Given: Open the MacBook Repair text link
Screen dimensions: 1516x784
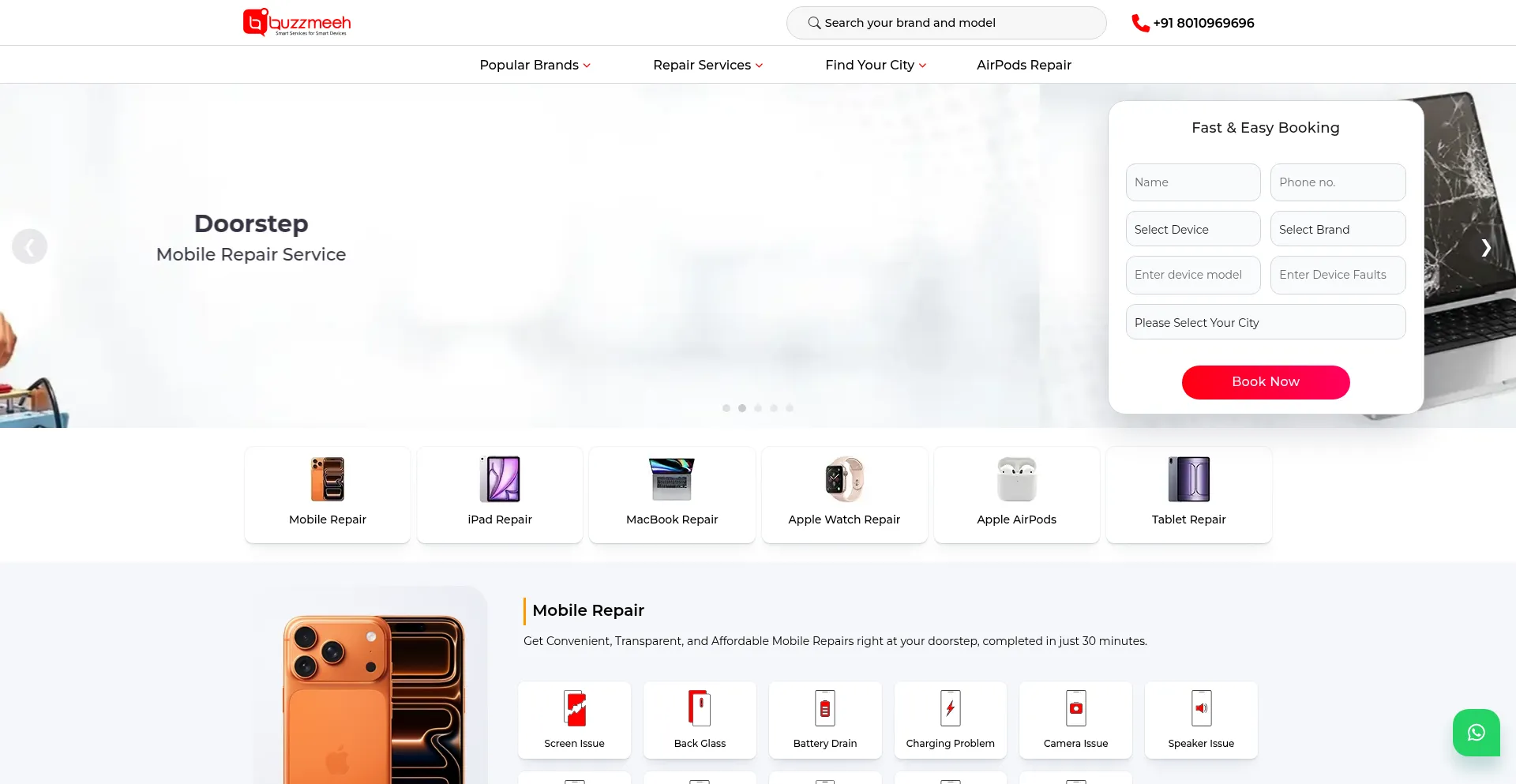Looking at the screenshot, I should click(672, 520).
